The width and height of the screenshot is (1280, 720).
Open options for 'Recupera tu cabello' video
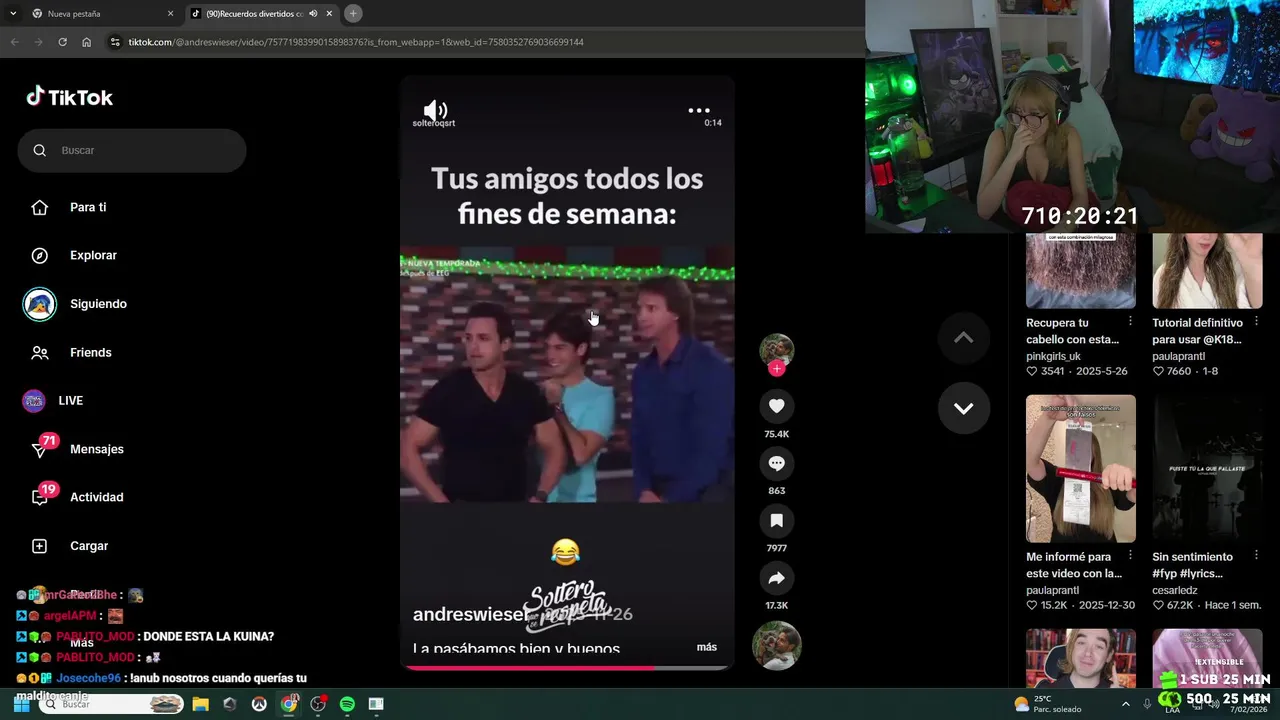click(x=1130, y=322)
